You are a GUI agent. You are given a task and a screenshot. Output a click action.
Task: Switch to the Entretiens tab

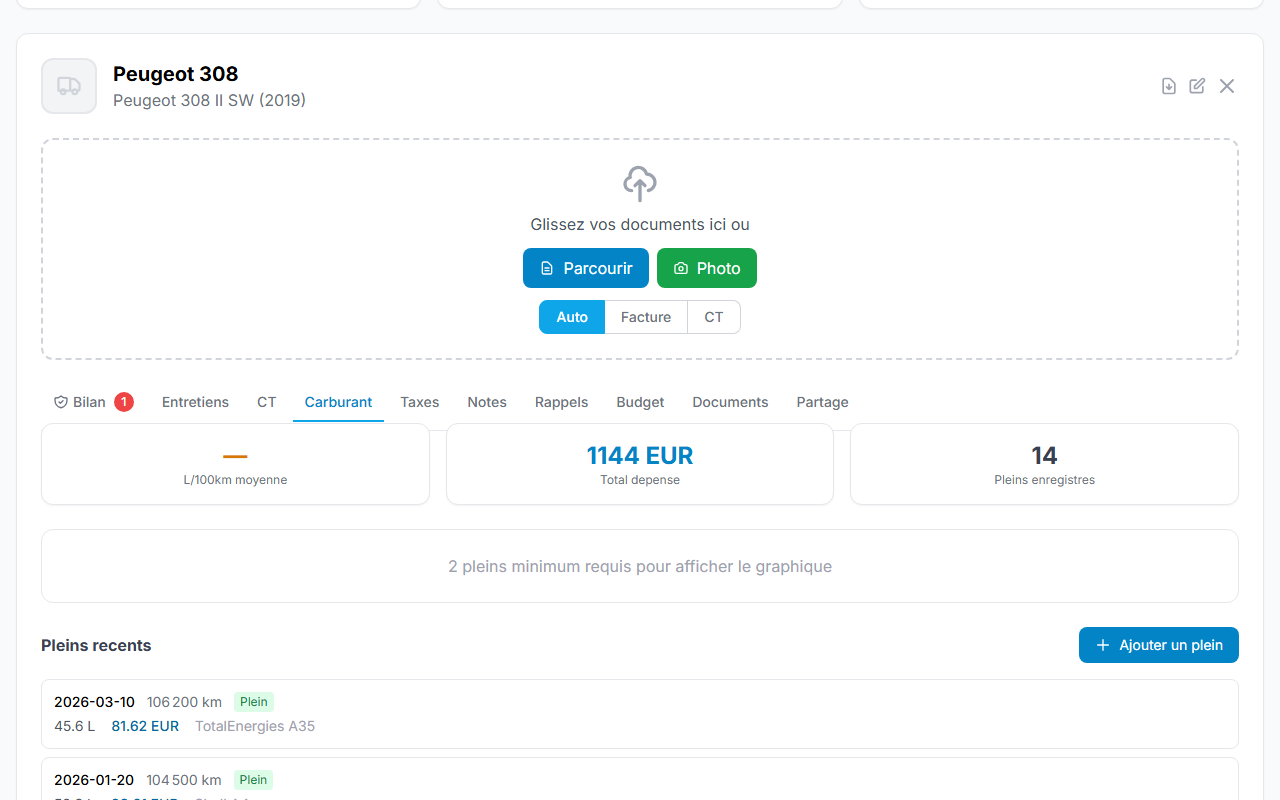point(195,402)
